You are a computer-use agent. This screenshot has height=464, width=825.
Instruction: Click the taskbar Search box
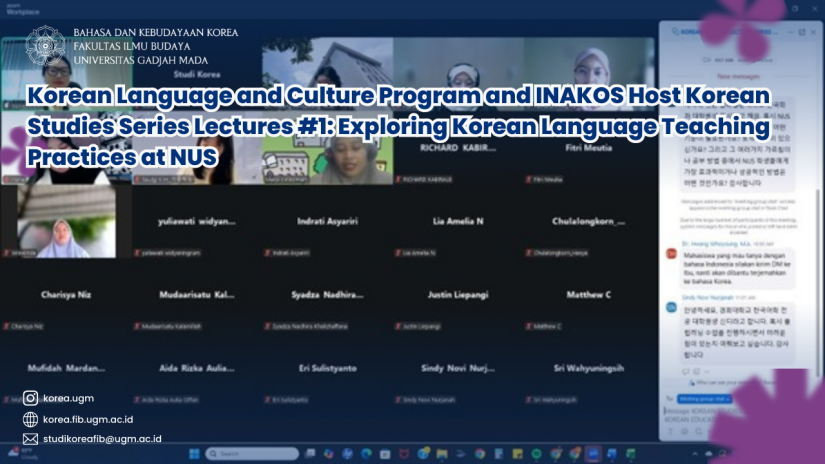click(236, 453)
